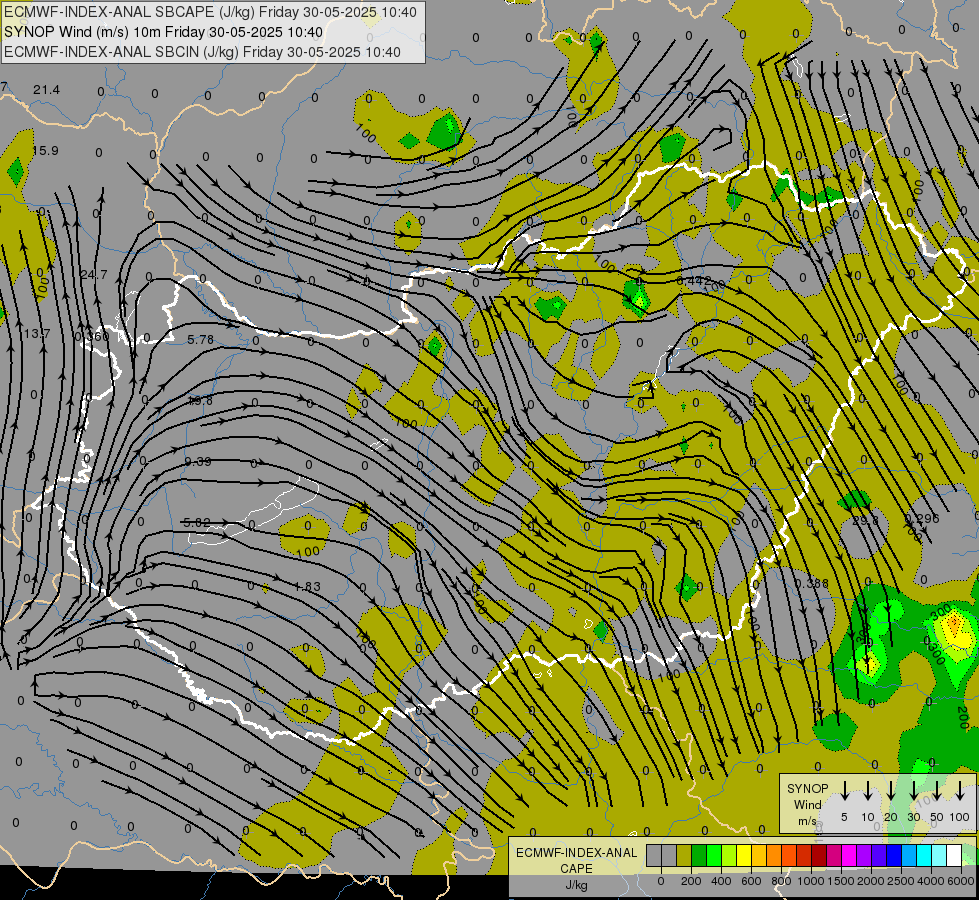
Task: Click the 24.7 value on the map
Action: (94, 274)
